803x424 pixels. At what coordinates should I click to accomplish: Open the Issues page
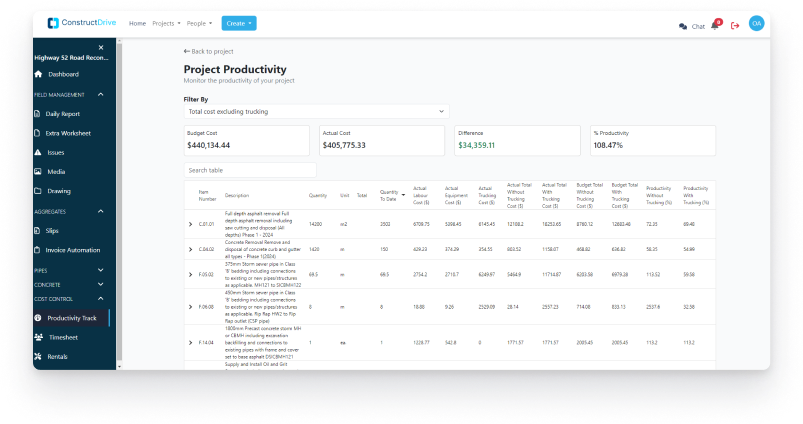(55, 152)
